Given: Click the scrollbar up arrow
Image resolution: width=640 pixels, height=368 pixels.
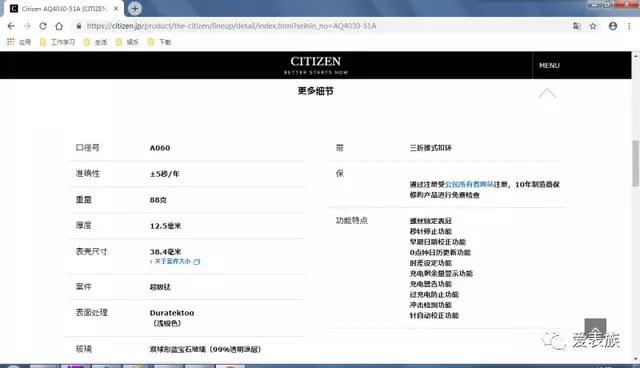Looking at the screenshot, I should pyautogui.click(x=636, y=55).
